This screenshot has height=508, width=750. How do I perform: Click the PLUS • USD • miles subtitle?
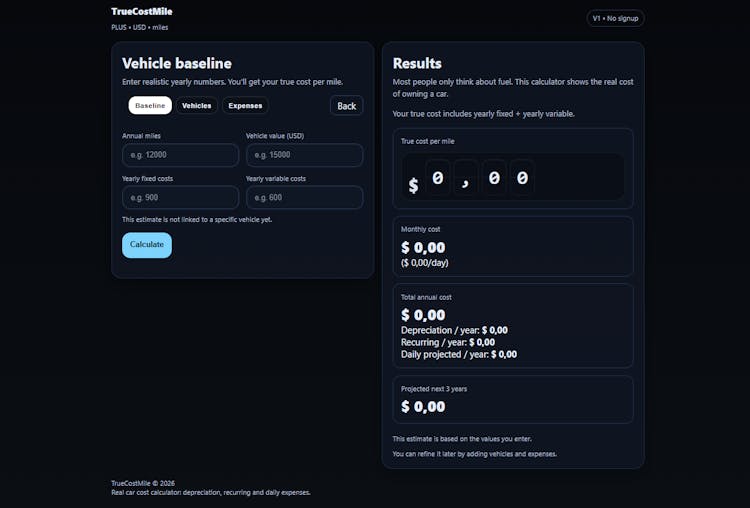click(x=140, y=28)
